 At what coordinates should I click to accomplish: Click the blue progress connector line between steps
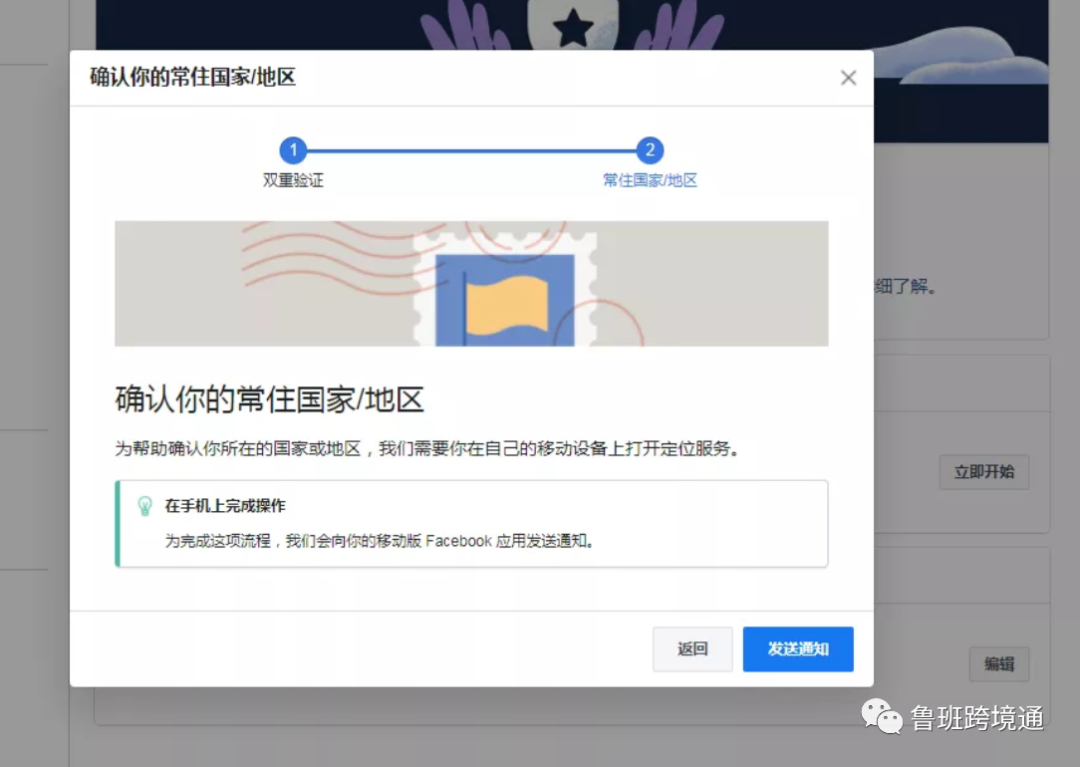[x=470, y=150]
